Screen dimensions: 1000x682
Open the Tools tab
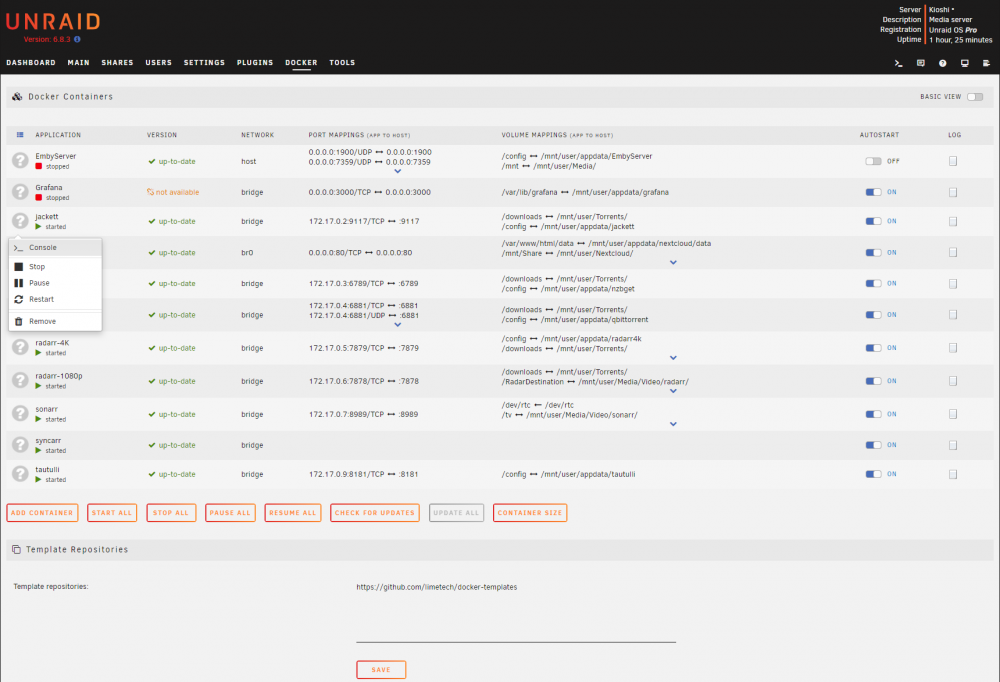(342, 63)
